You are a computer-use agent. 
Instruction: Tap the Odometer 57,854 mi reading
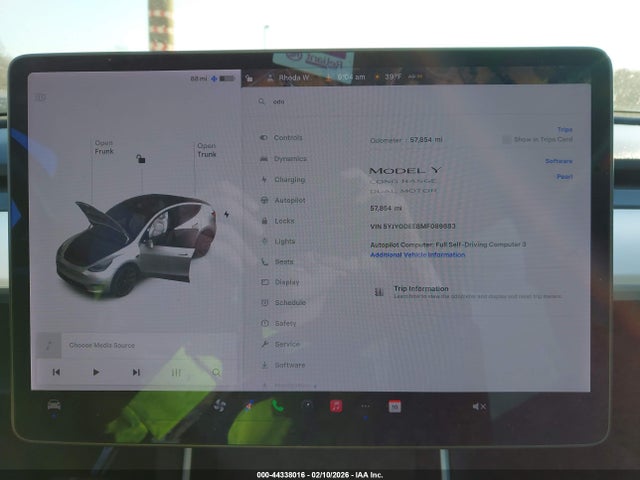coord(406,140)
